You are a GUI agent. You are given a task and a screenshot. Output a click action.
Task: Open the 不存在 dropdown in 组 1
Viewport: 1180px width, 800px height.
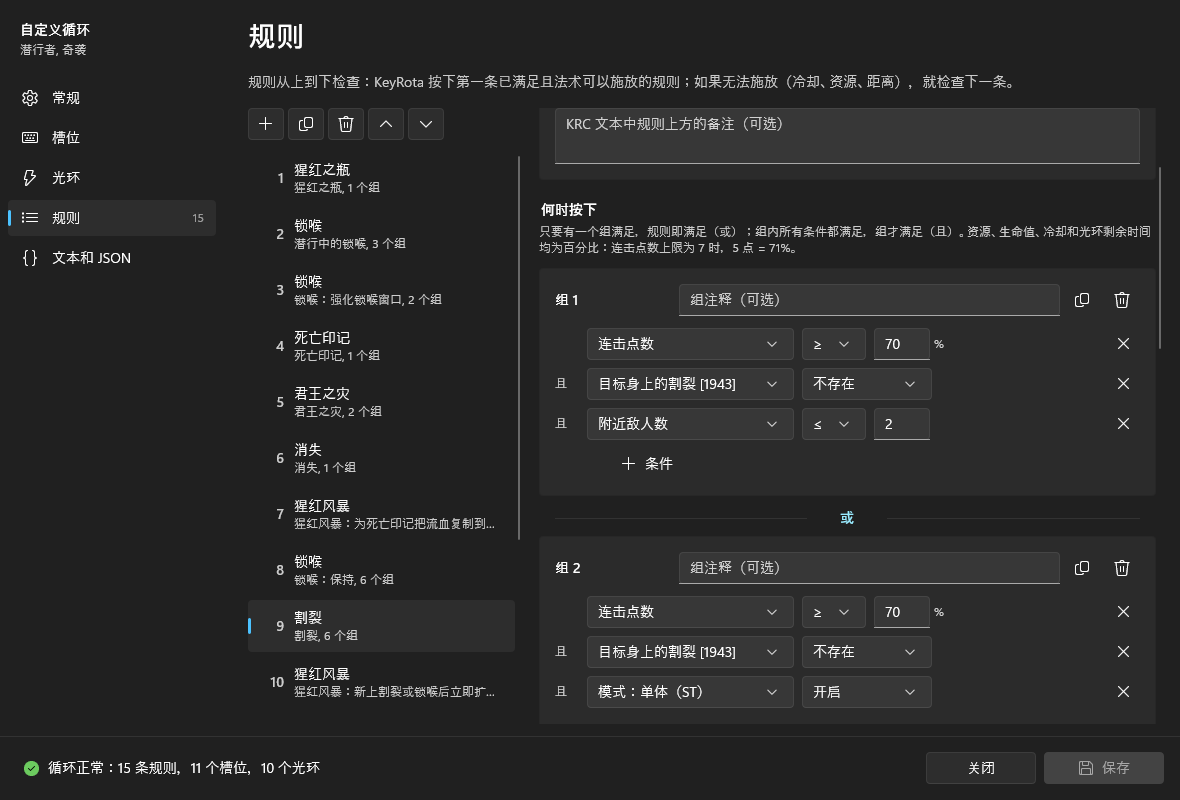pyautogui.click(x=866, y=384)
